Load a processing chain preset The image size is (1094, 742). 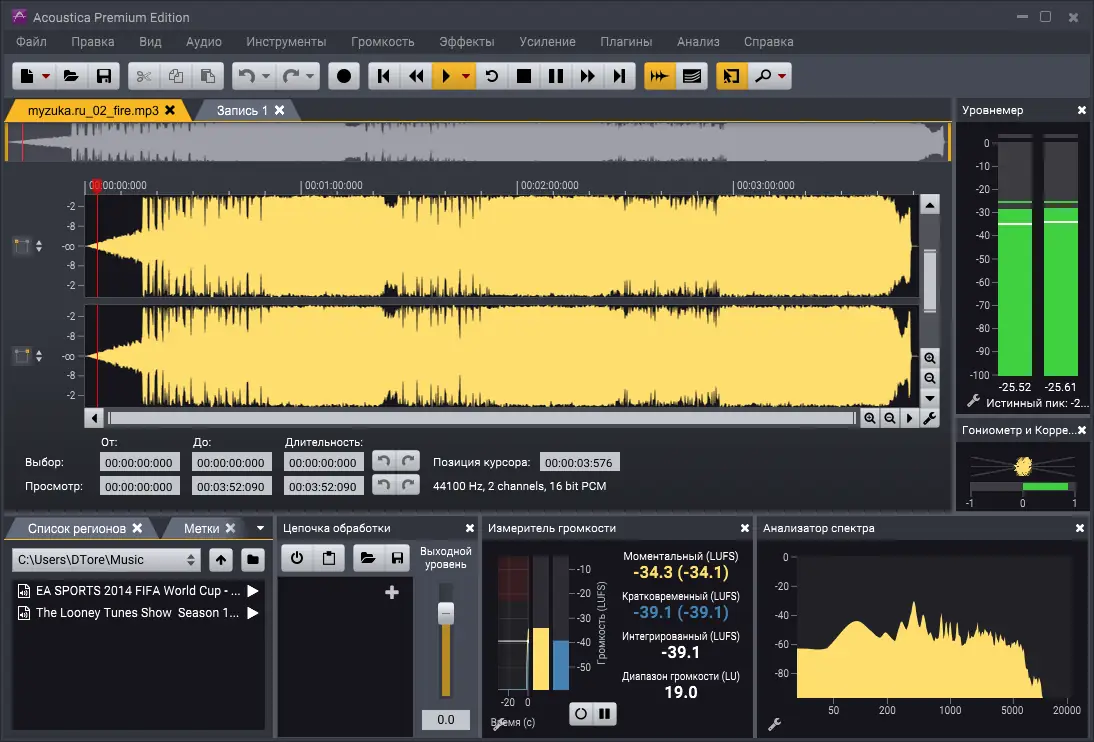coord(368,558)
